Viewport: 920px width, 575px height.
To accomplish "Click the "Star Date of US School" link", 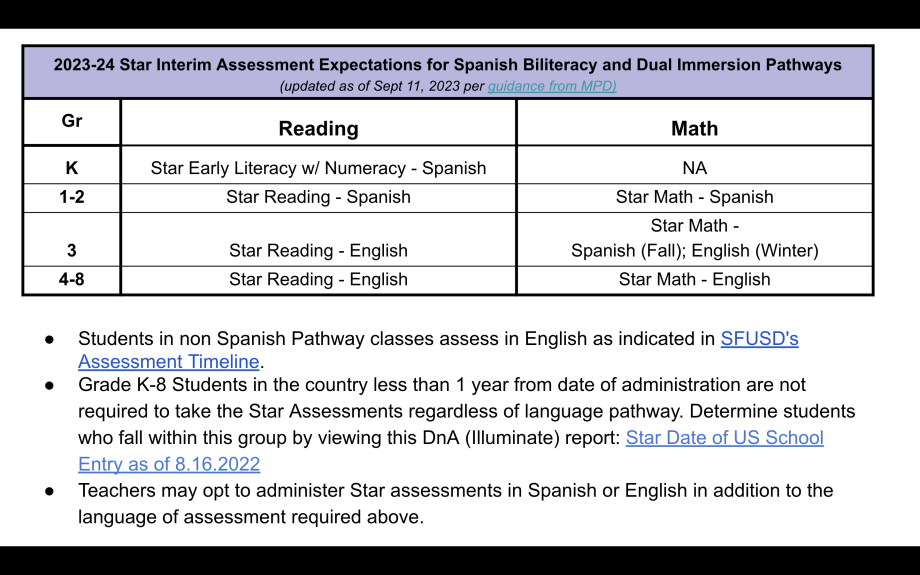I will pos(724,438).
